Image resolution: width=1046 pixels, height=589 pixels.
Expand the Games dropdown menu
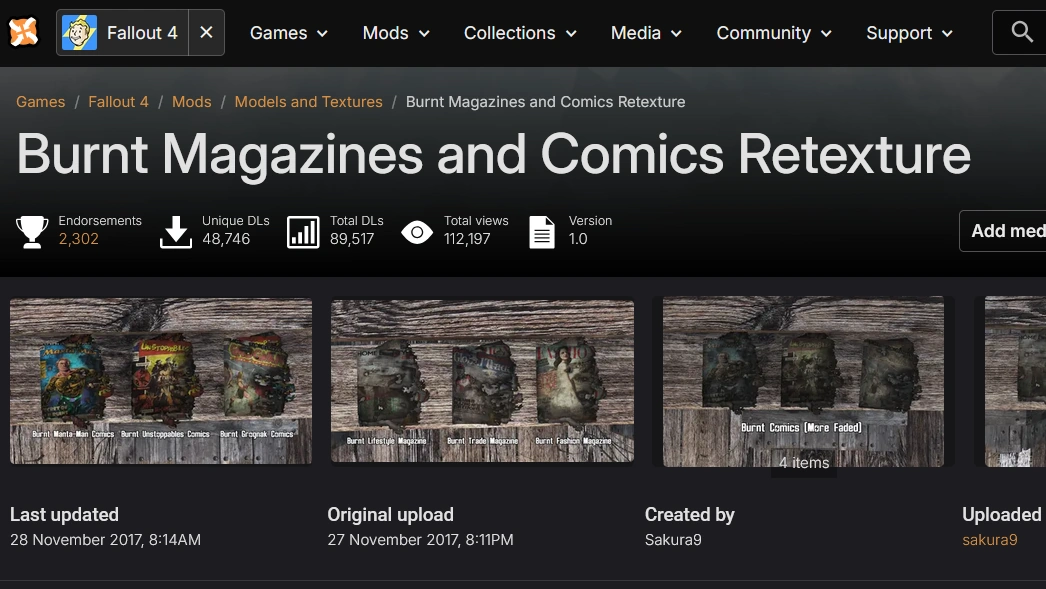point(289,33)
